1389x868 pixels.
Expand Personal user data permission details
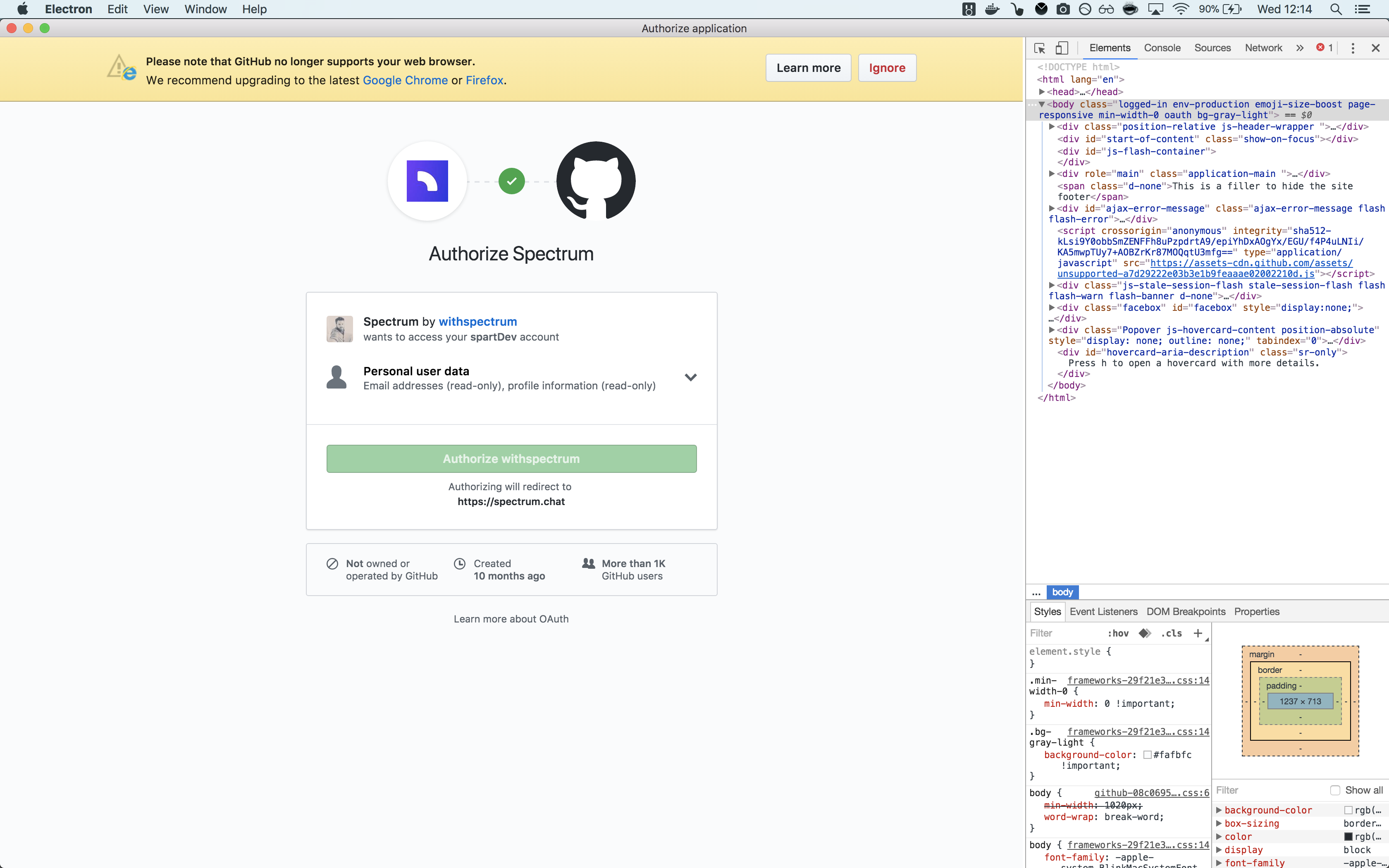(x=690, y=378)
